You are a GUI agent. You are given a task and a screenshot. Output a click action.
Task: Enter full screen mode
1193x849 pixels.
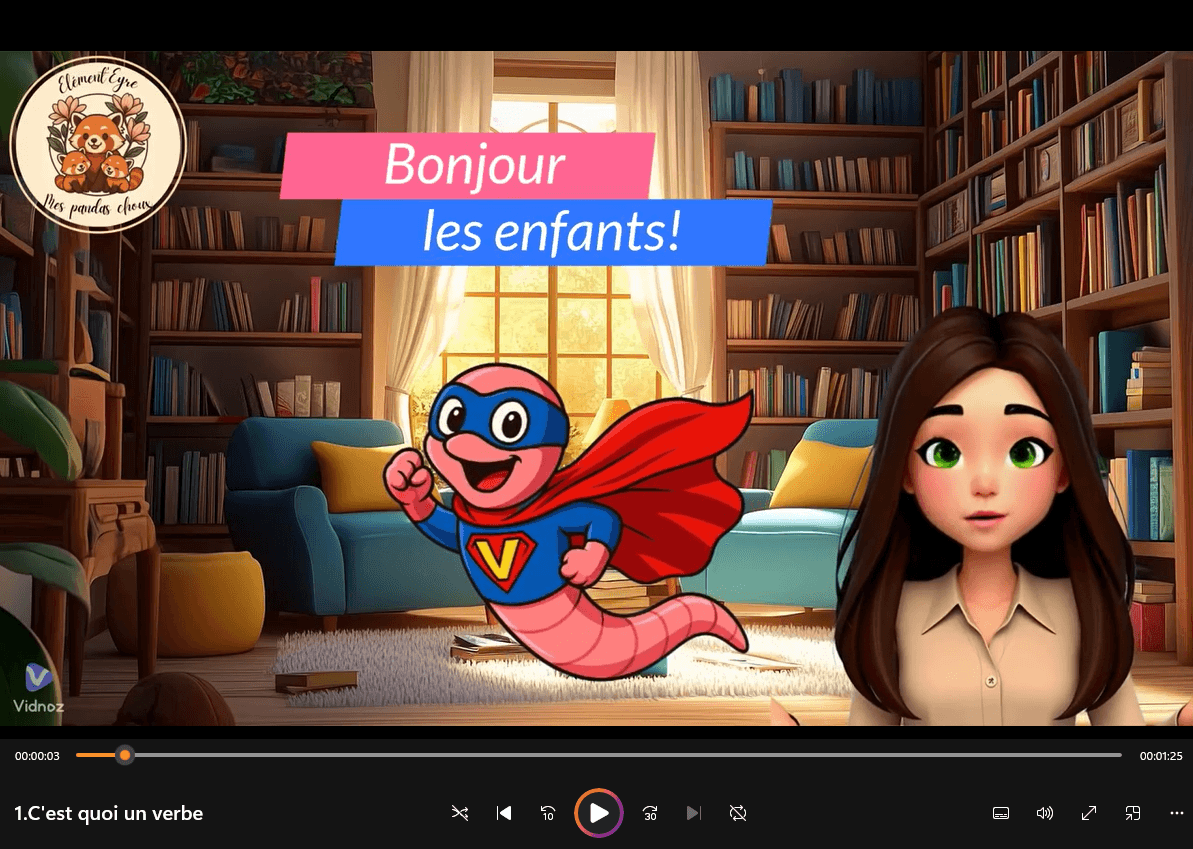[x=1089, y=812]
